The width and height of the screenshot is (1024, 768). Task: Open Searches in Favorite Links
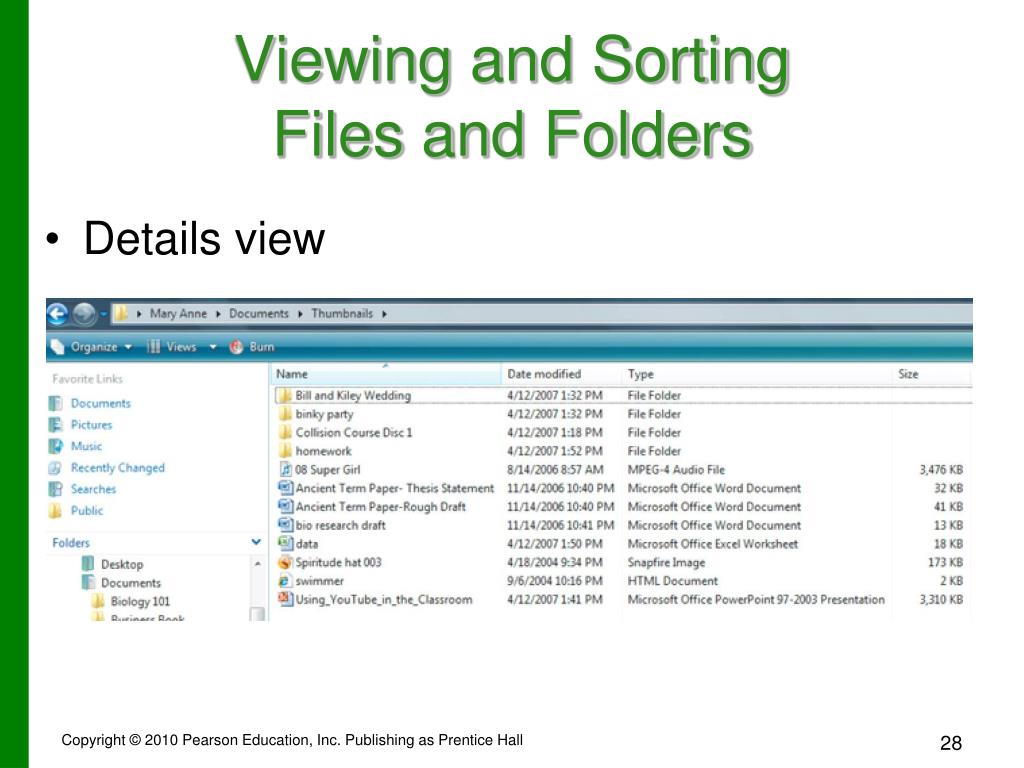93,489
